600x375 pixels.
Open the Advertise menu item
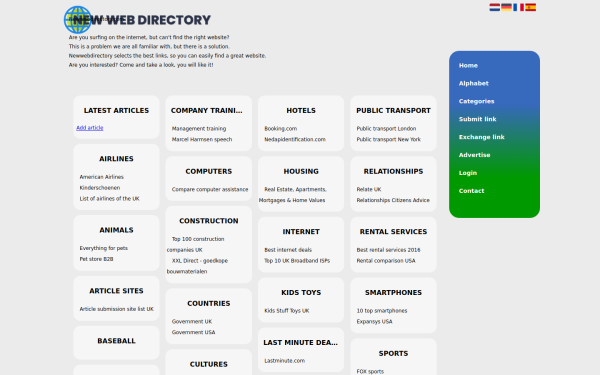click(474, 155)
